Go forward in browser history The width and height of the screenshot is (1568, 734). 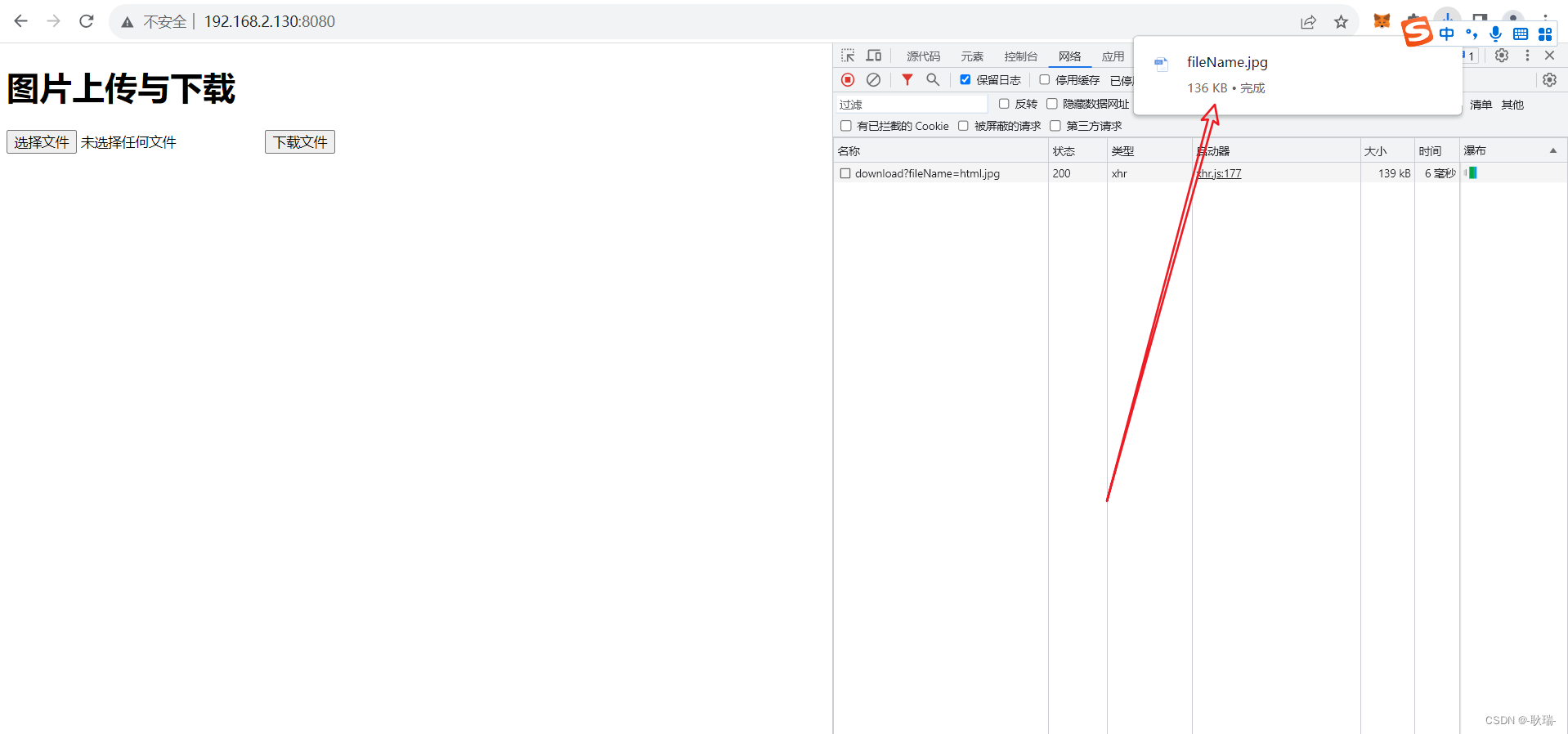pos(54,21)
